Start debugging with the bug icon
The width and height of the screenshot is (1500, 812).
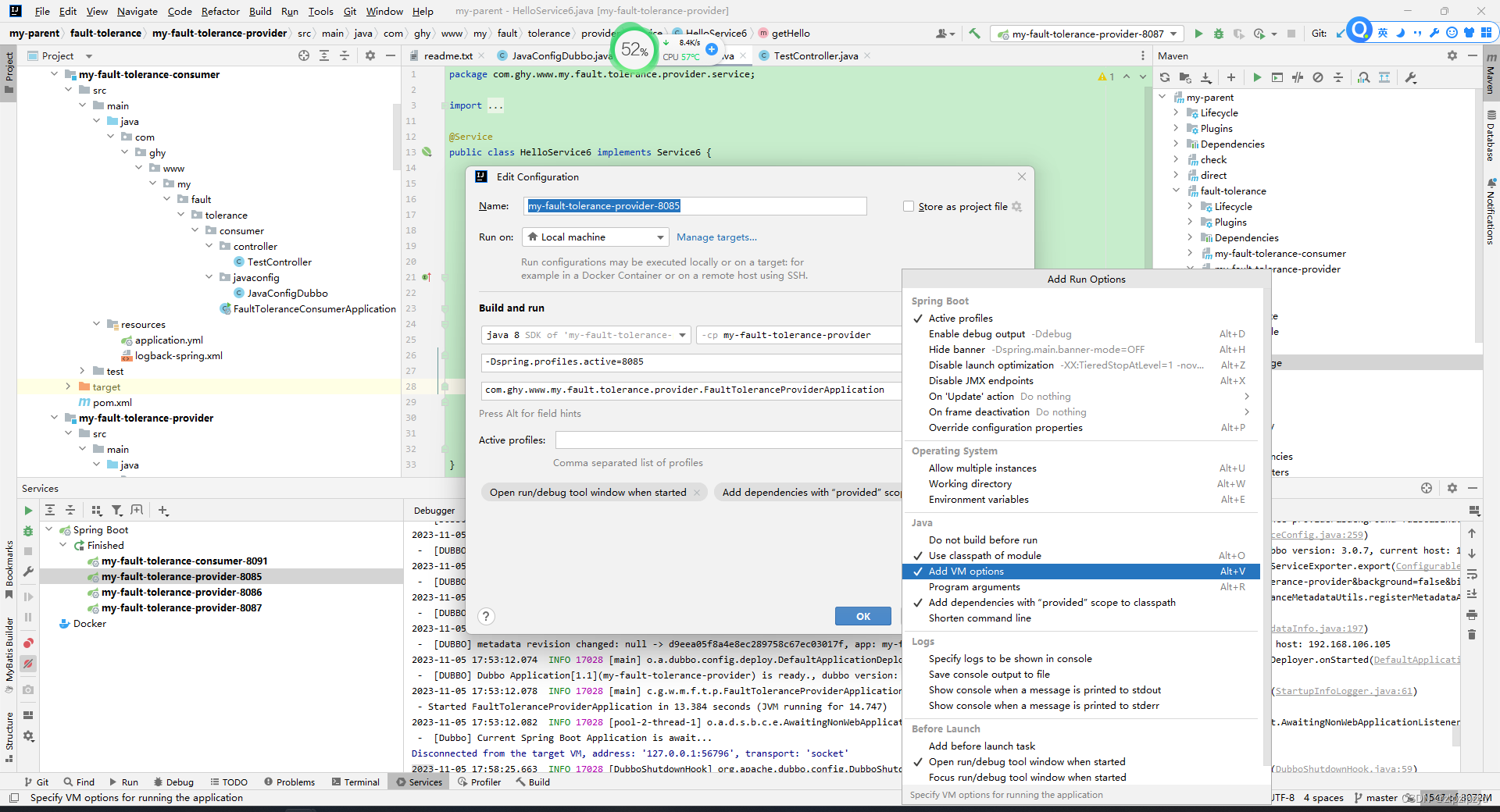tap(1220, 34)
